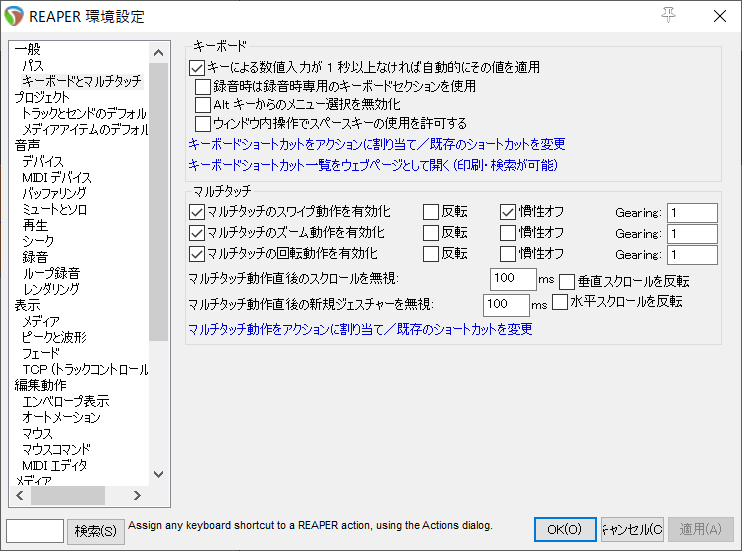This screenshot has height=551, width=742.
Task: Click tree scrollbar down arrow
Action: pos(159,474)
